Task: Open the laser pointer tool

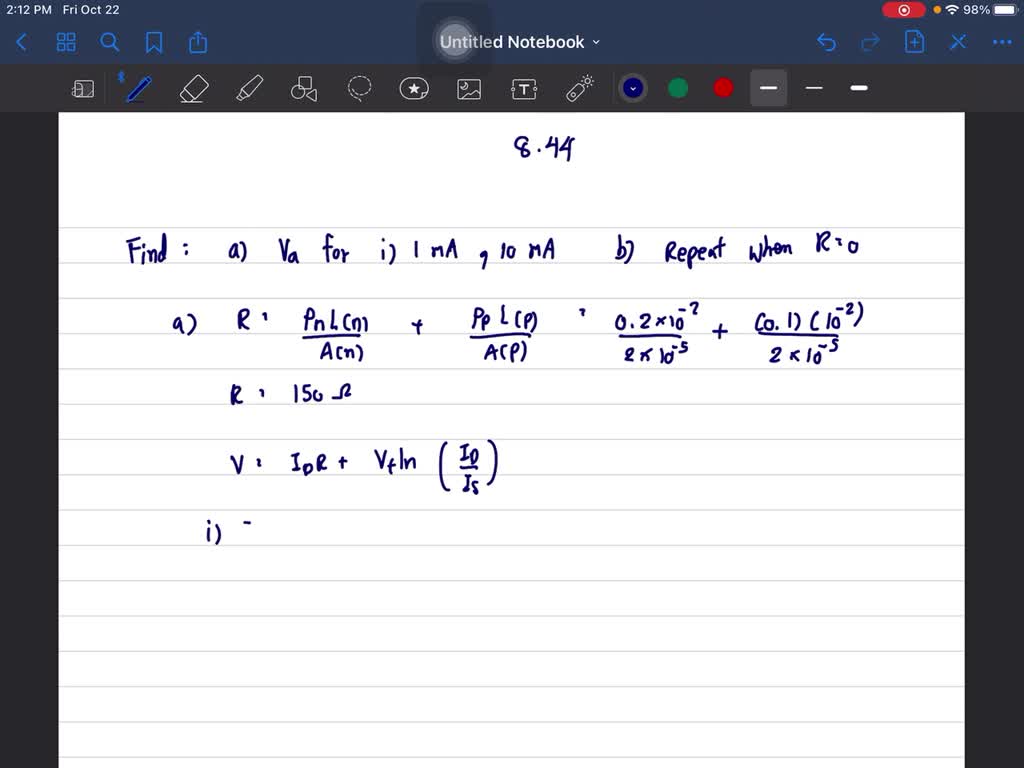Action: click(x=580, y=88)
